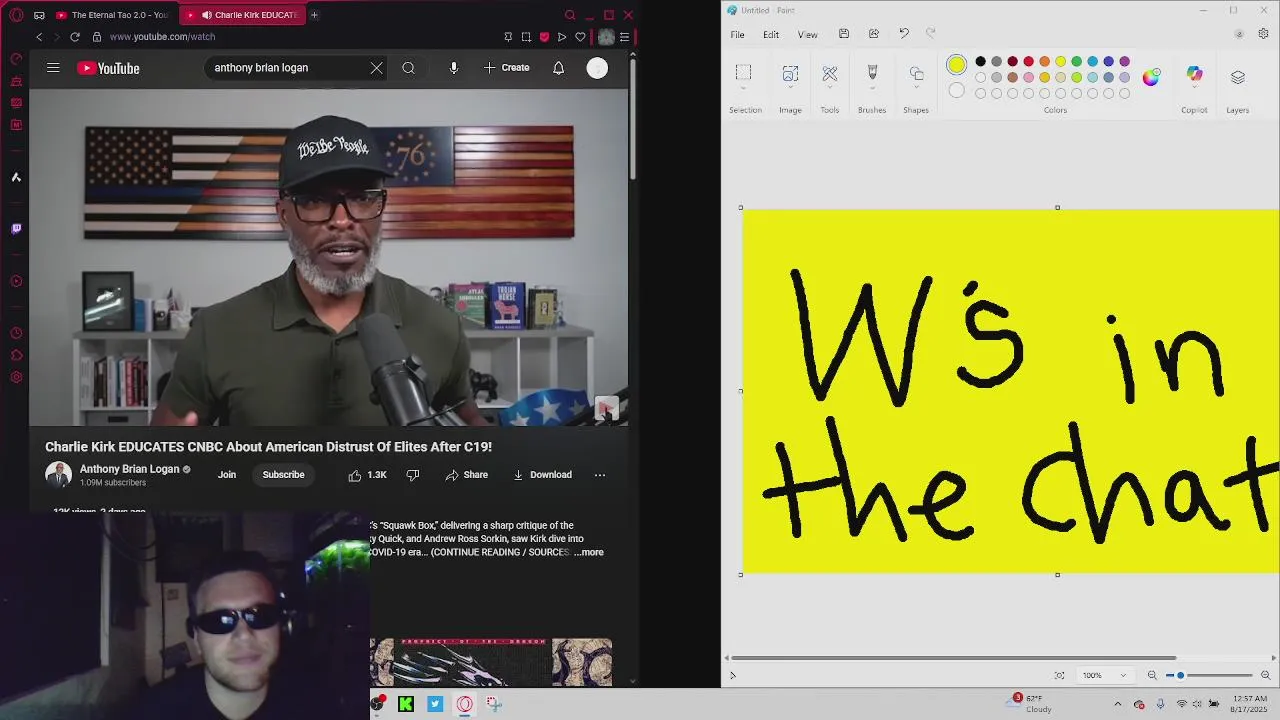Screen dimensions: 1280x720
Task: Select Paint primary color Color 1
Action: [x=957, y=65]
